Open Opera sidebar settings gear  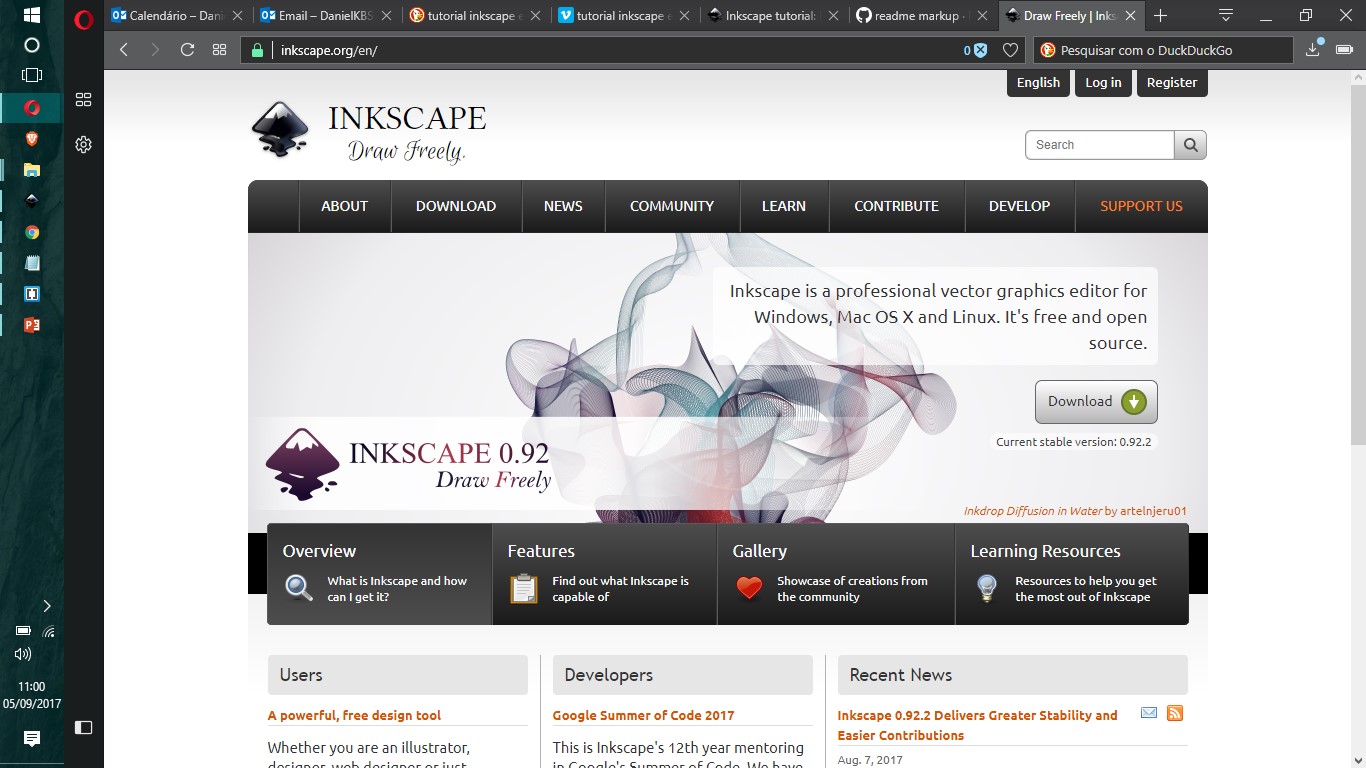pyautogui.click(x=84, y=144)
